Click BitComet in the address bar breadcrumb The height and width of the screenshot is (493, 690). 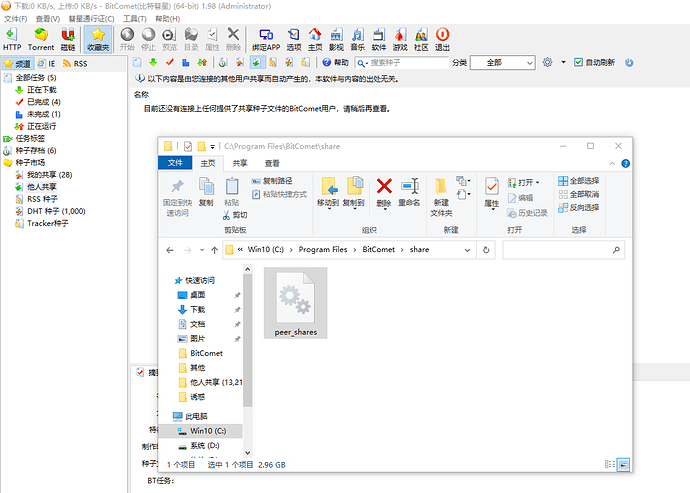tap(378, 250)
